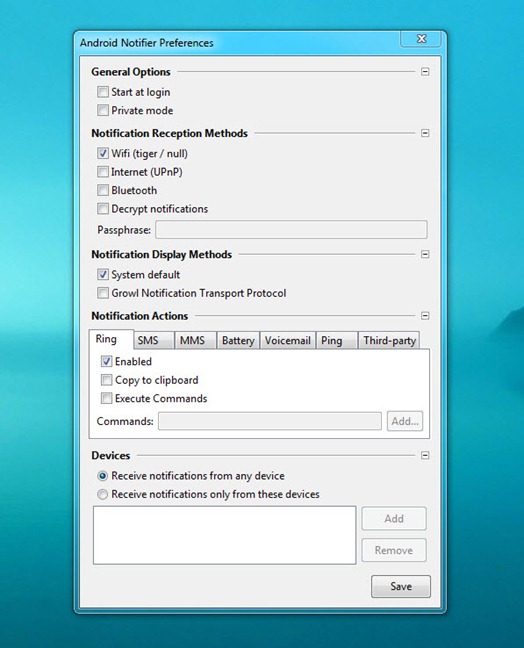Select the Ring tab
The width and height of the screenshot is (524, 648).
pos(111,339)
